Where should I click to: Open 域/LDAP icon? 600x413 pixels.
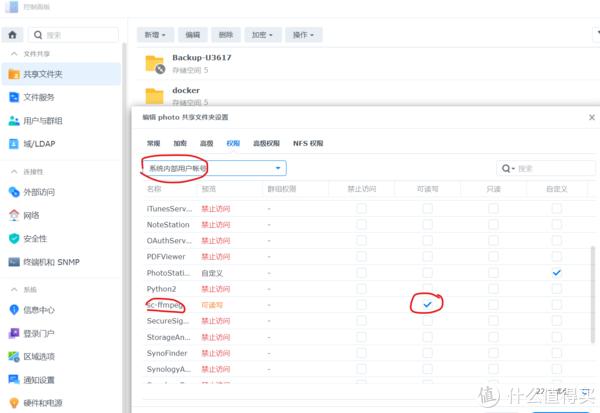(x=14, y=144)
